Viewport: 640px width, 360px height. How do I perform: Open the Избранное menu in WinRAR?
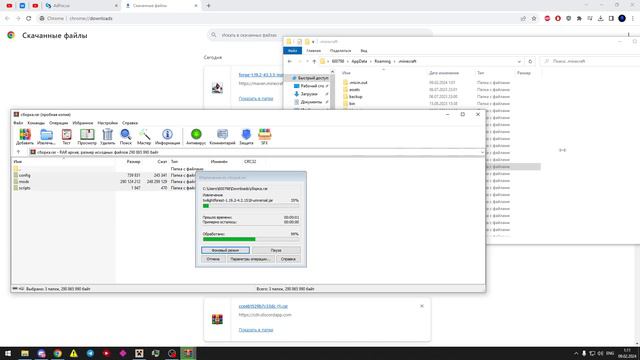[x=83, y=123]
